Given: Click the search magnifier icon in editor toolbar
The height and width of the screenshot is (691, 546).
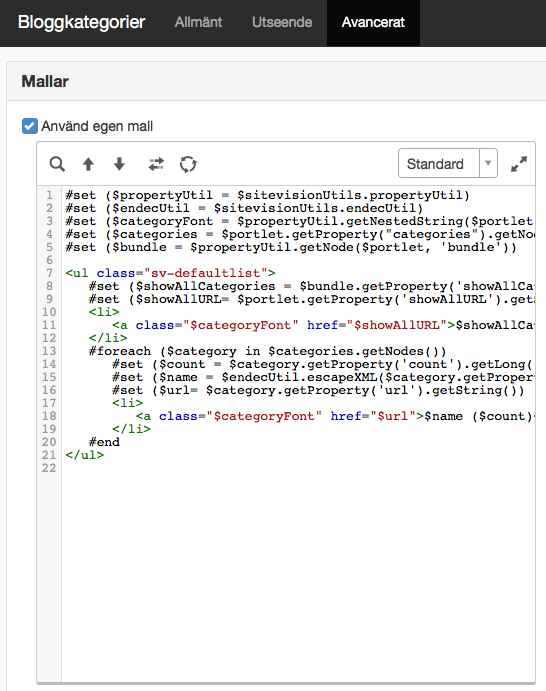Looking at the screenshot, I should pyautogui.click(x=57, y=164).
